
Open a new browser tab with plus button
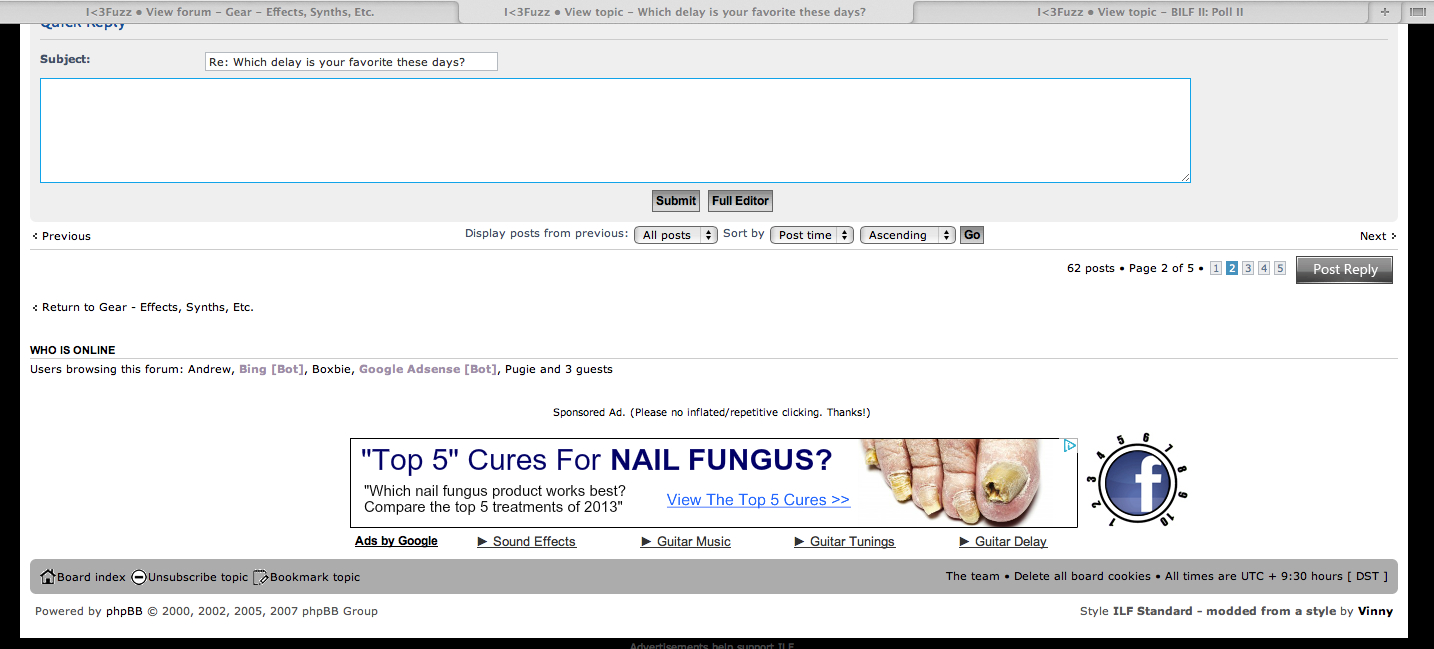[x=1384, y=12]
